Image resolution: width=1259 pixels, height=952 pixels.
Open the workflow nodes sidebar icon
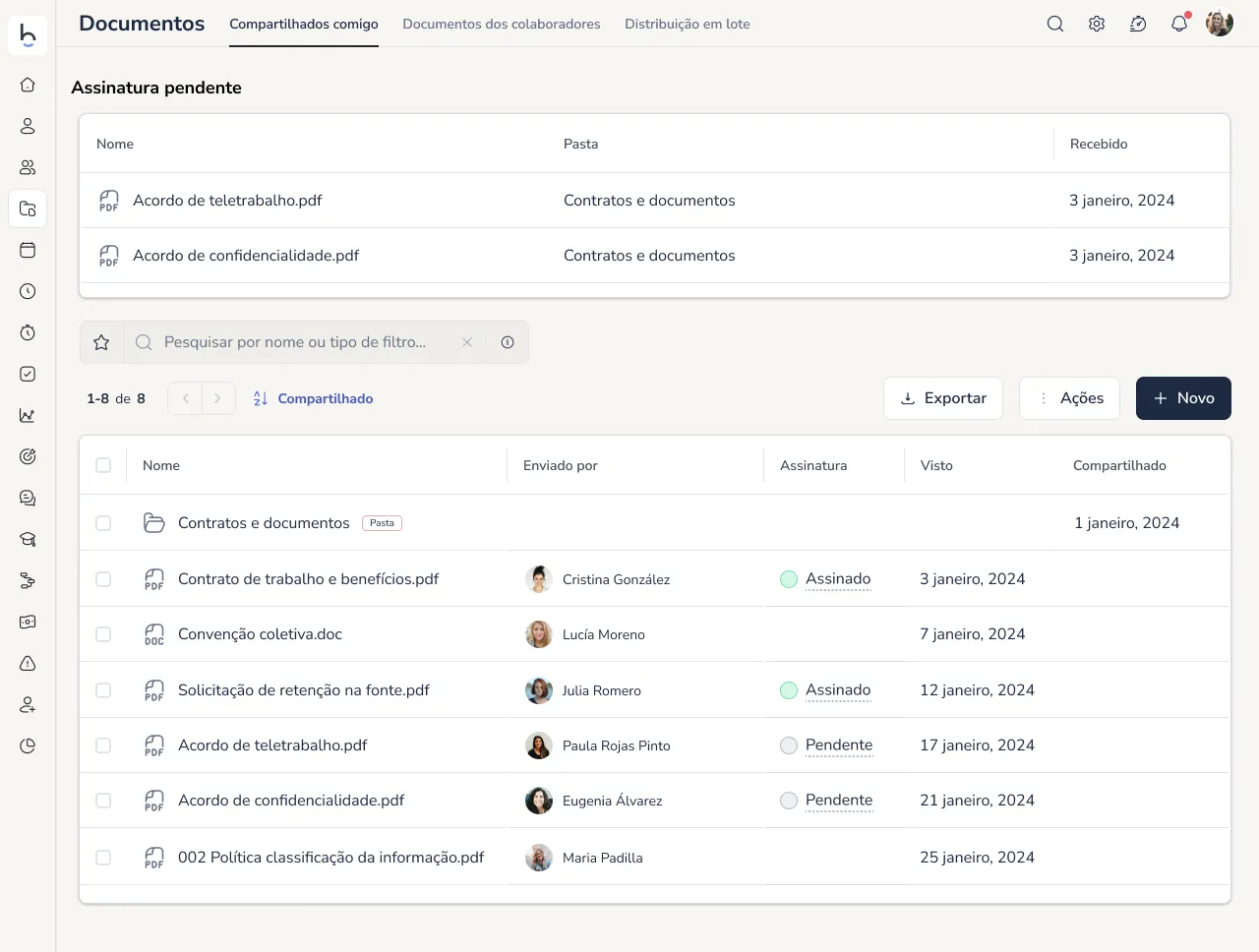pos(28,580)
